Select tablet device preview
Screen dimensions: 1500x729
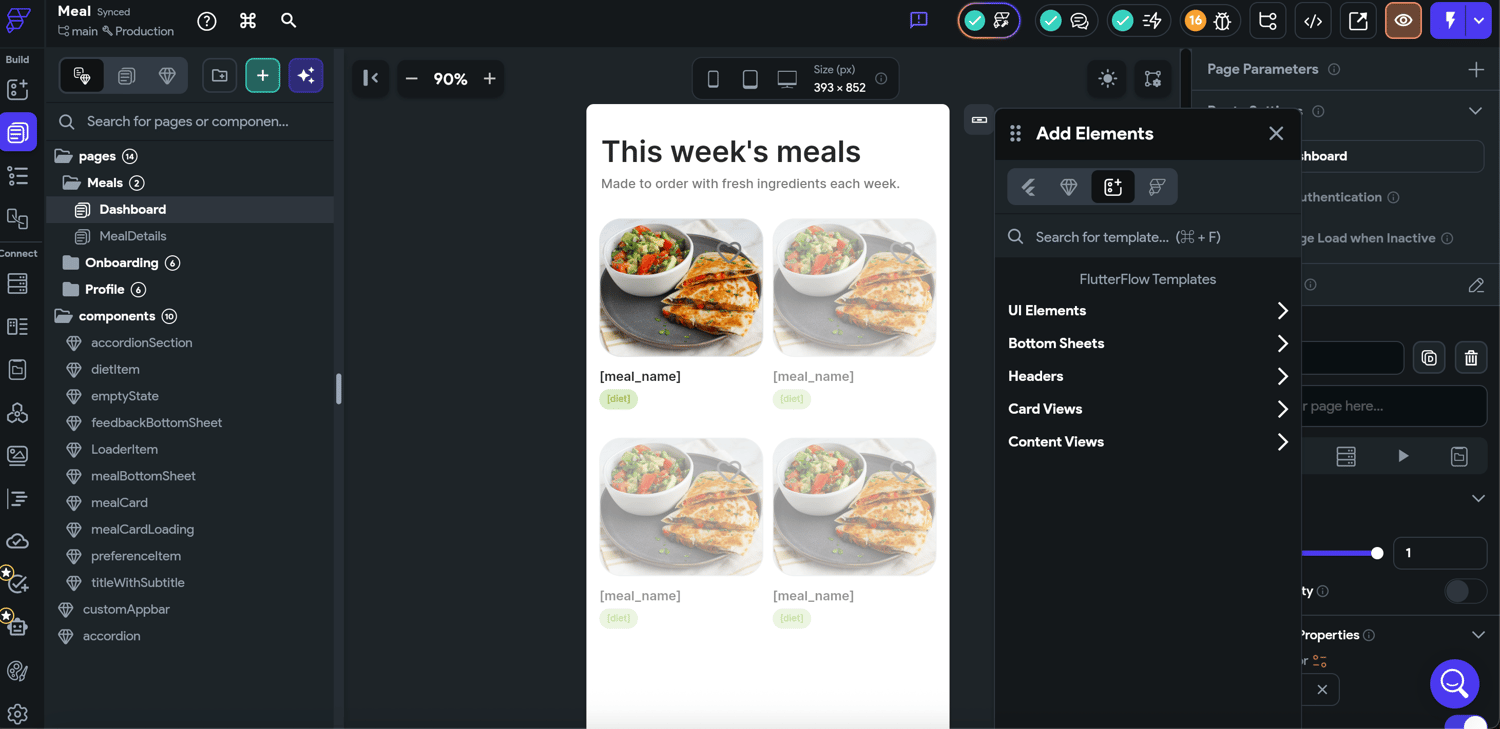pyautogui.click(x=750, y=79)
